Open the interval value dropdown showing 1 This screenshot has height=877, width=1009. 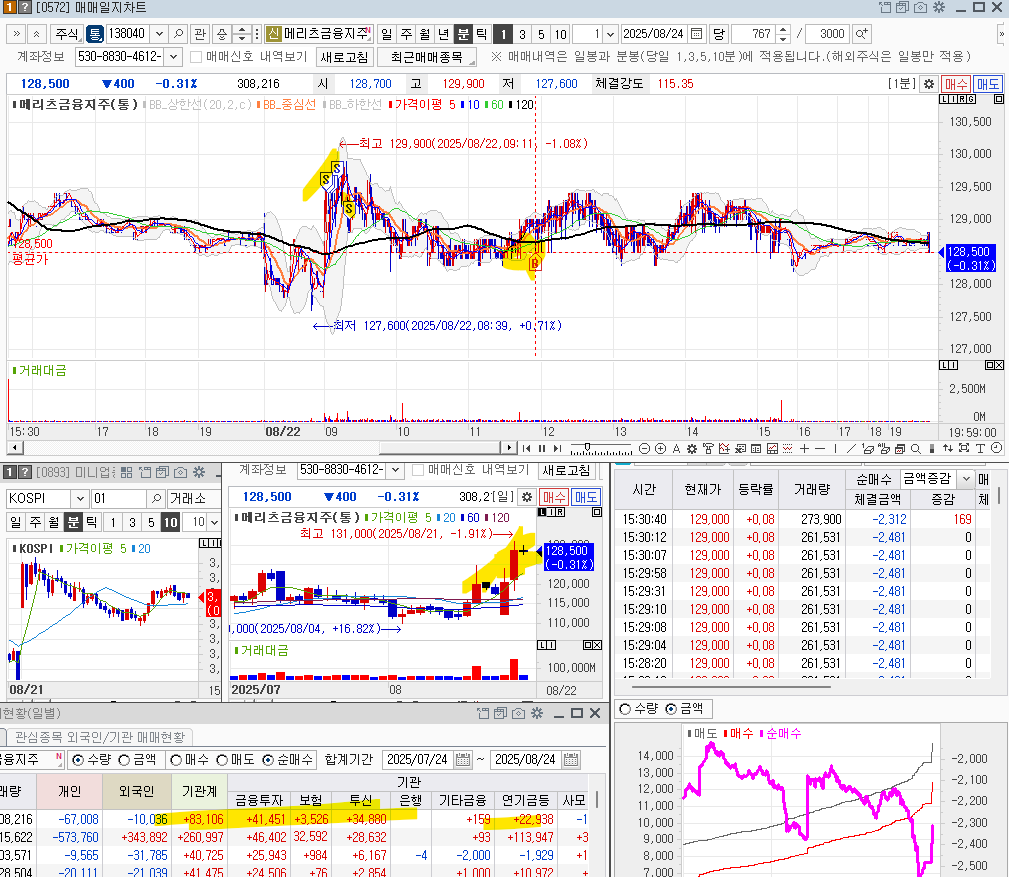coord(611,33)
